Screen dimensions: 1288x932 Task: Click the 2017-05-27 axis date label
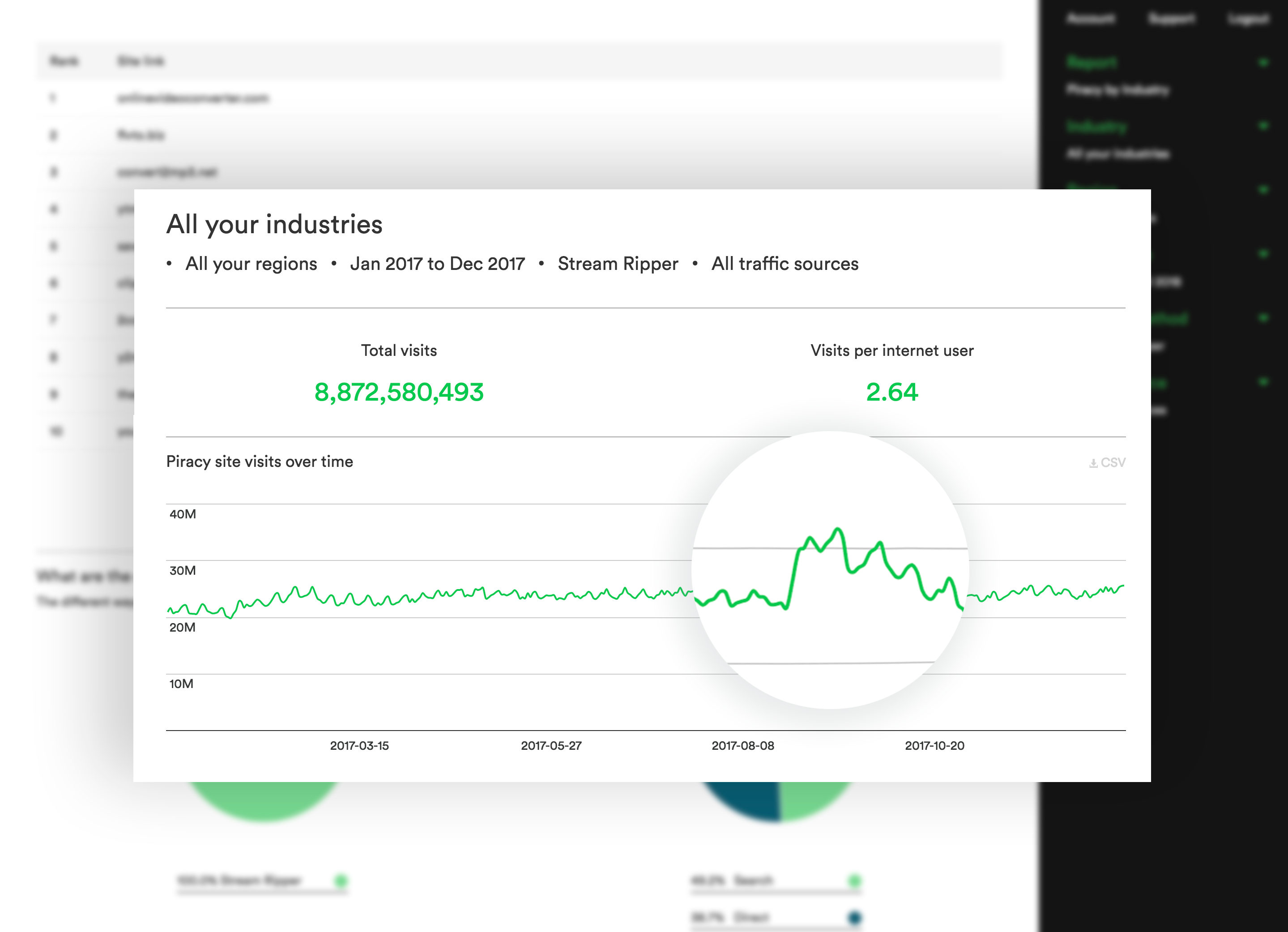click(551, 746)
